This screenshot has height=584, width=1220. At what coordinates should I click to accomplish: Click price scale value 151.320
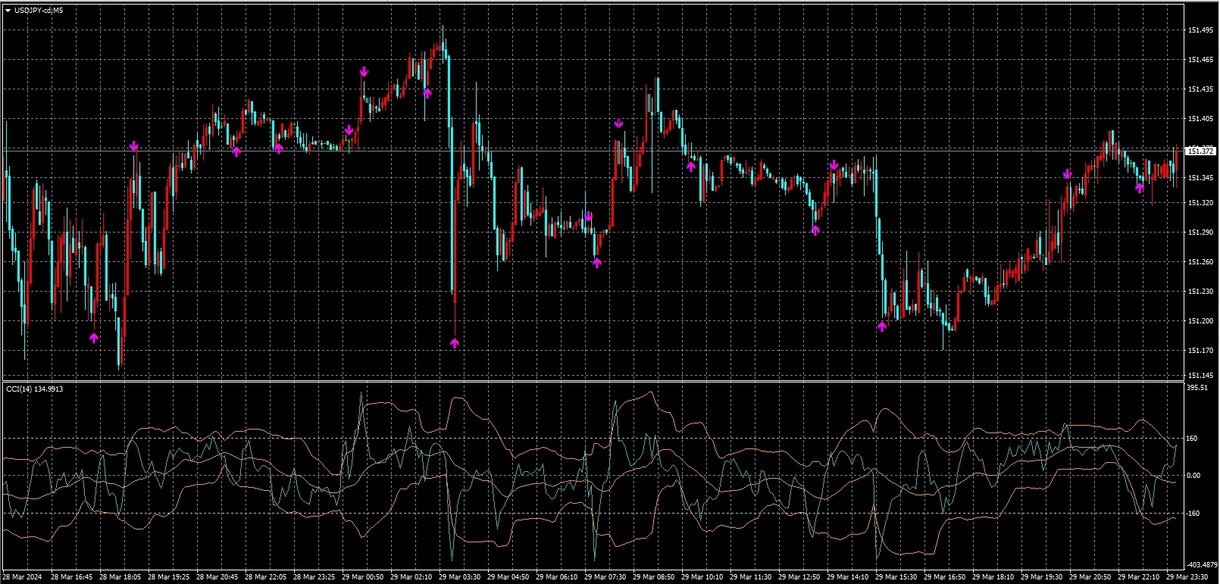point(1200,203)
